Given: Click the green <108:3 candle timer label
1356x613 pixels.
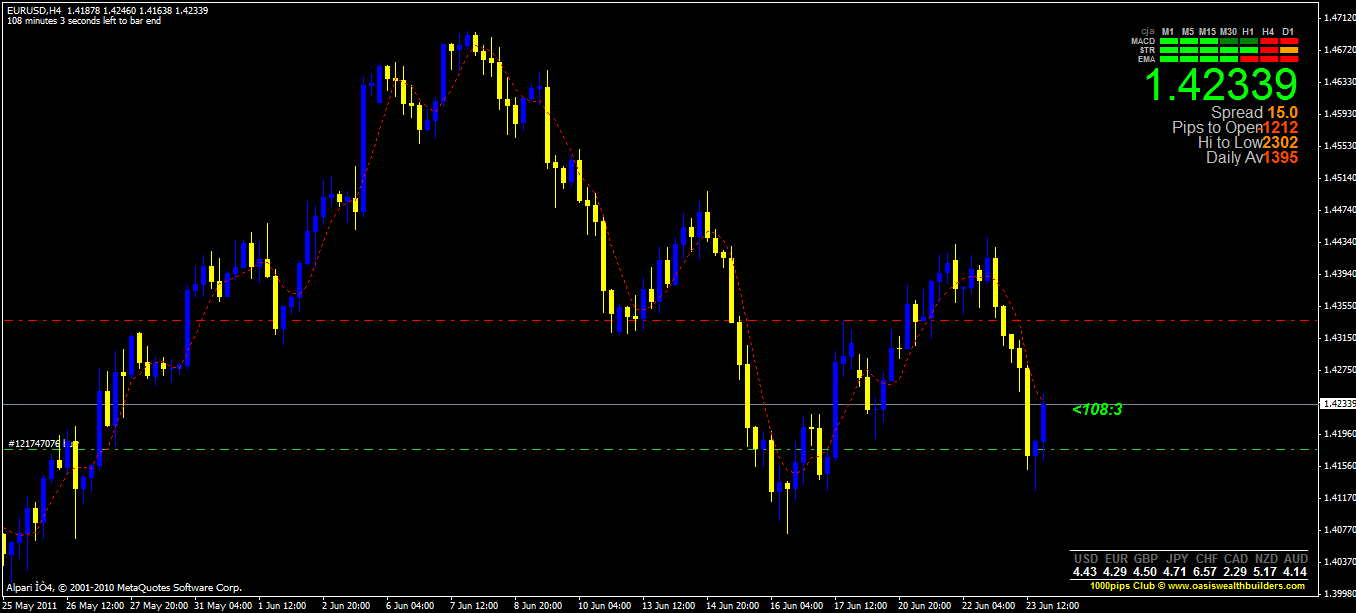Looking at the screenshot, I should tap(1097, 409).
